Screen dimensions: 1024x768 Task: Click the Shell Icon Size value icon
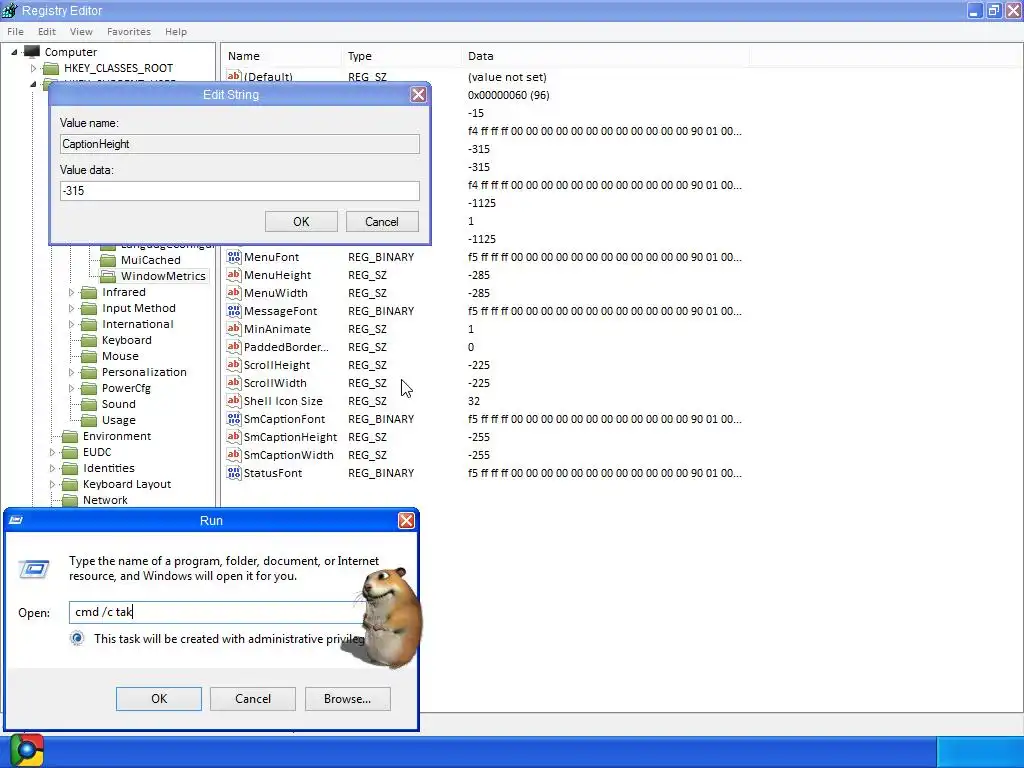[x=234, y=401]
